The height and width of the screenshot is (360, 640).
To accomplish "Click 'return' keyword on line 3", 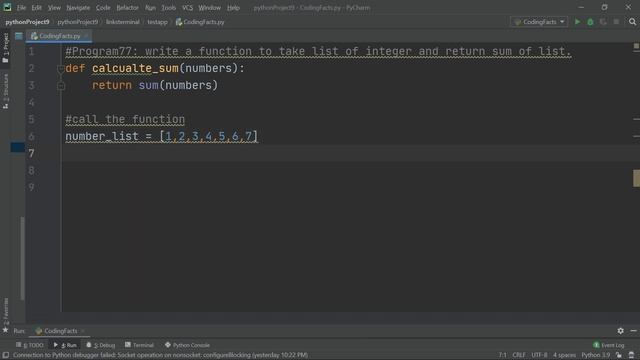I will pyautogui.click(x=112, y=85).
